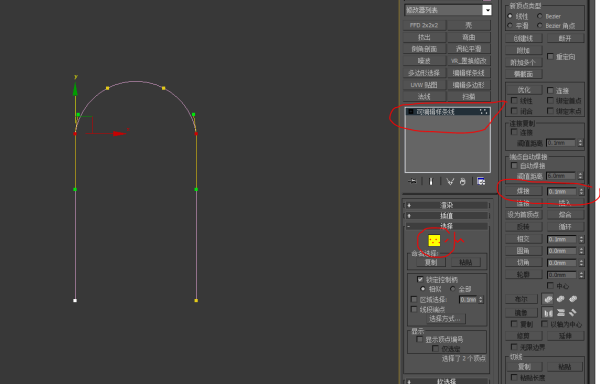Select the Mirror both axes icon
The height and width of the screenshot is (384, 600).
point(573,313)
